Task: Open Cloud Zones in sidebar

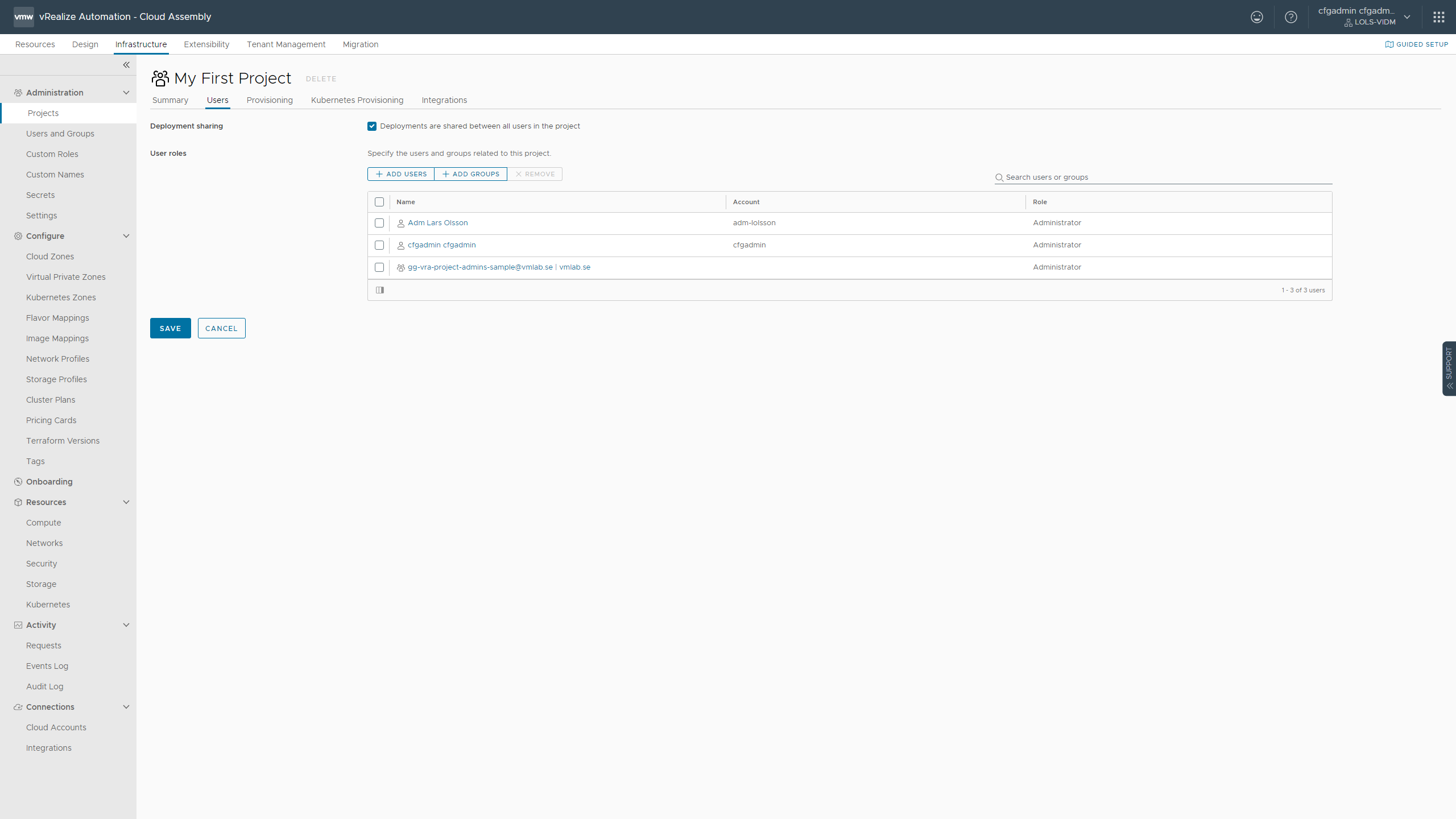Action: (50, 257)
